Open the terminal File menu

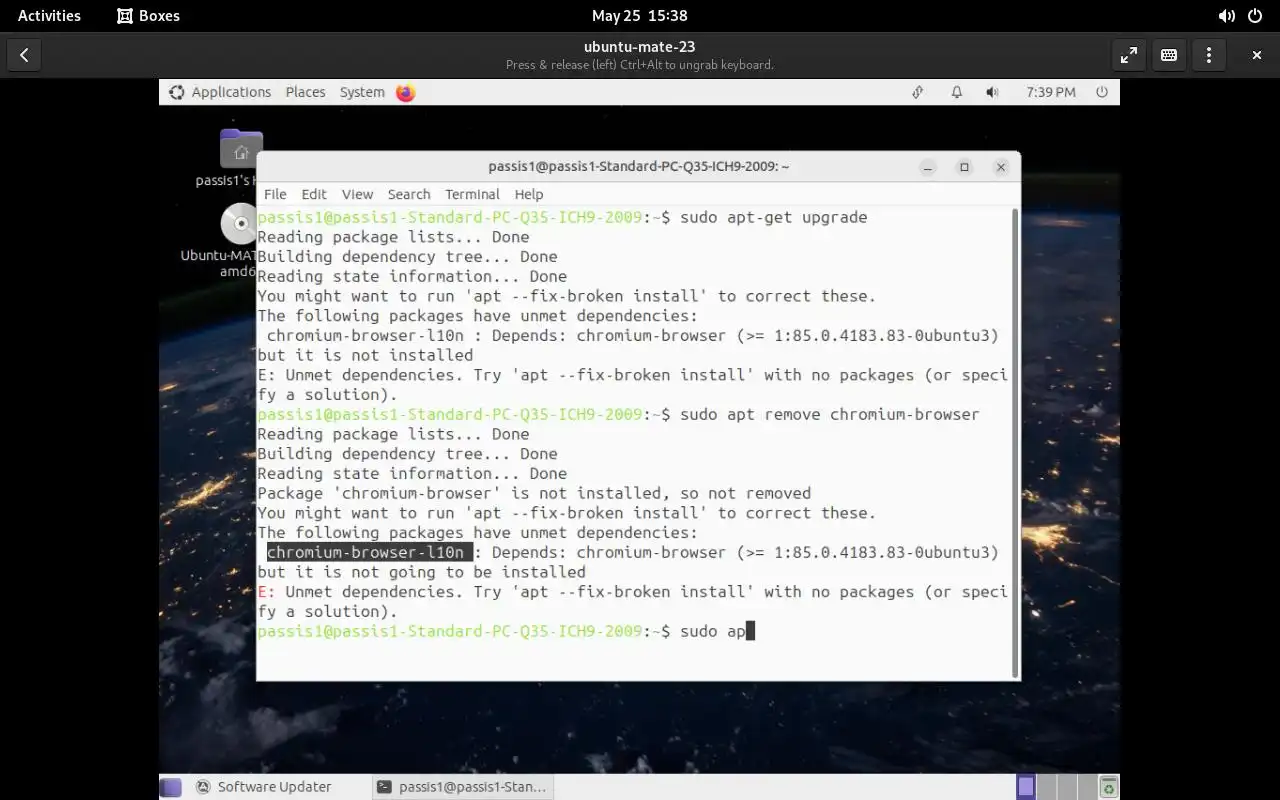[x=275, y=194]
